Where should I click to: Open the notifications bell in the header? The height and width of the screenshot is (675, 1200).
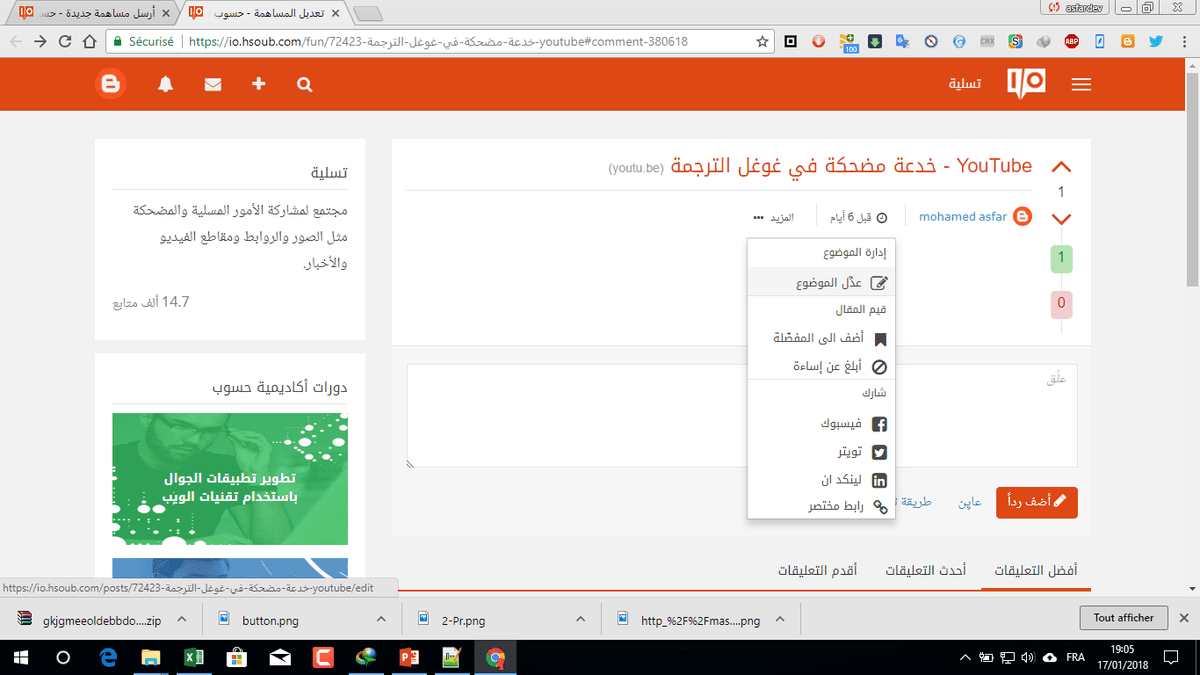click(166, 85)
